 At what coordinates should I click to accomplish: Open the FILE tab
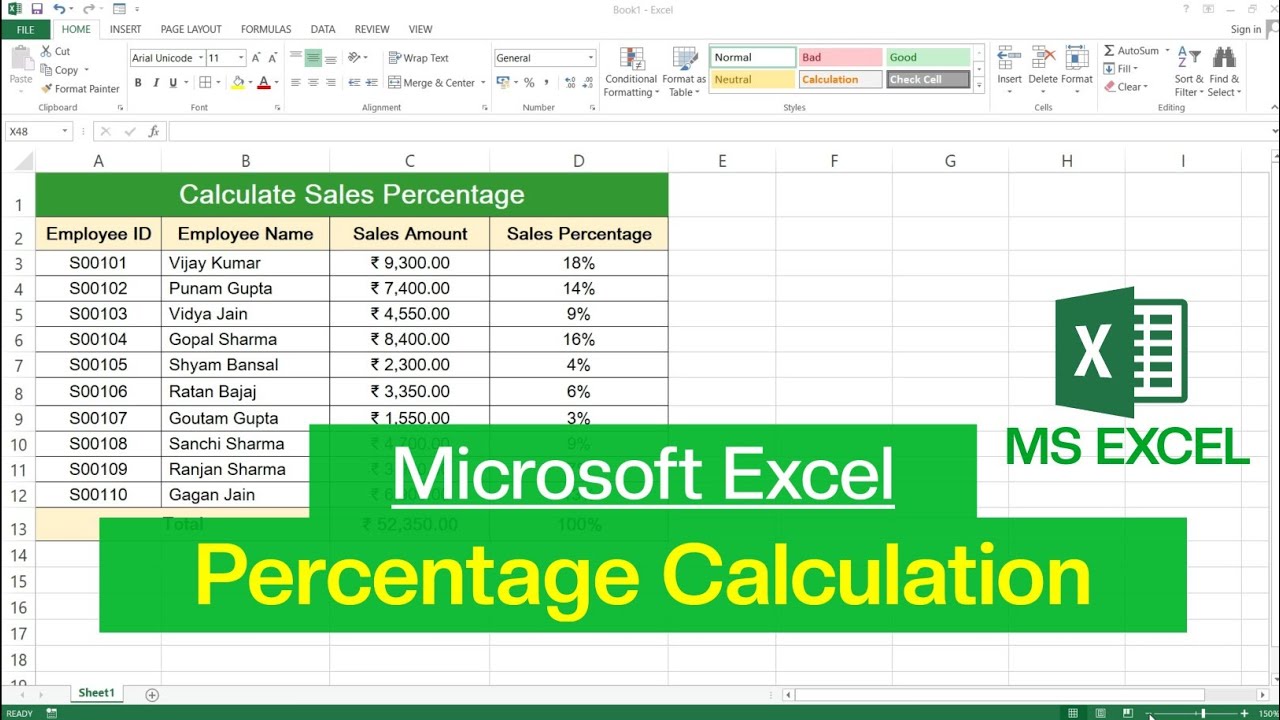(25, 30)
